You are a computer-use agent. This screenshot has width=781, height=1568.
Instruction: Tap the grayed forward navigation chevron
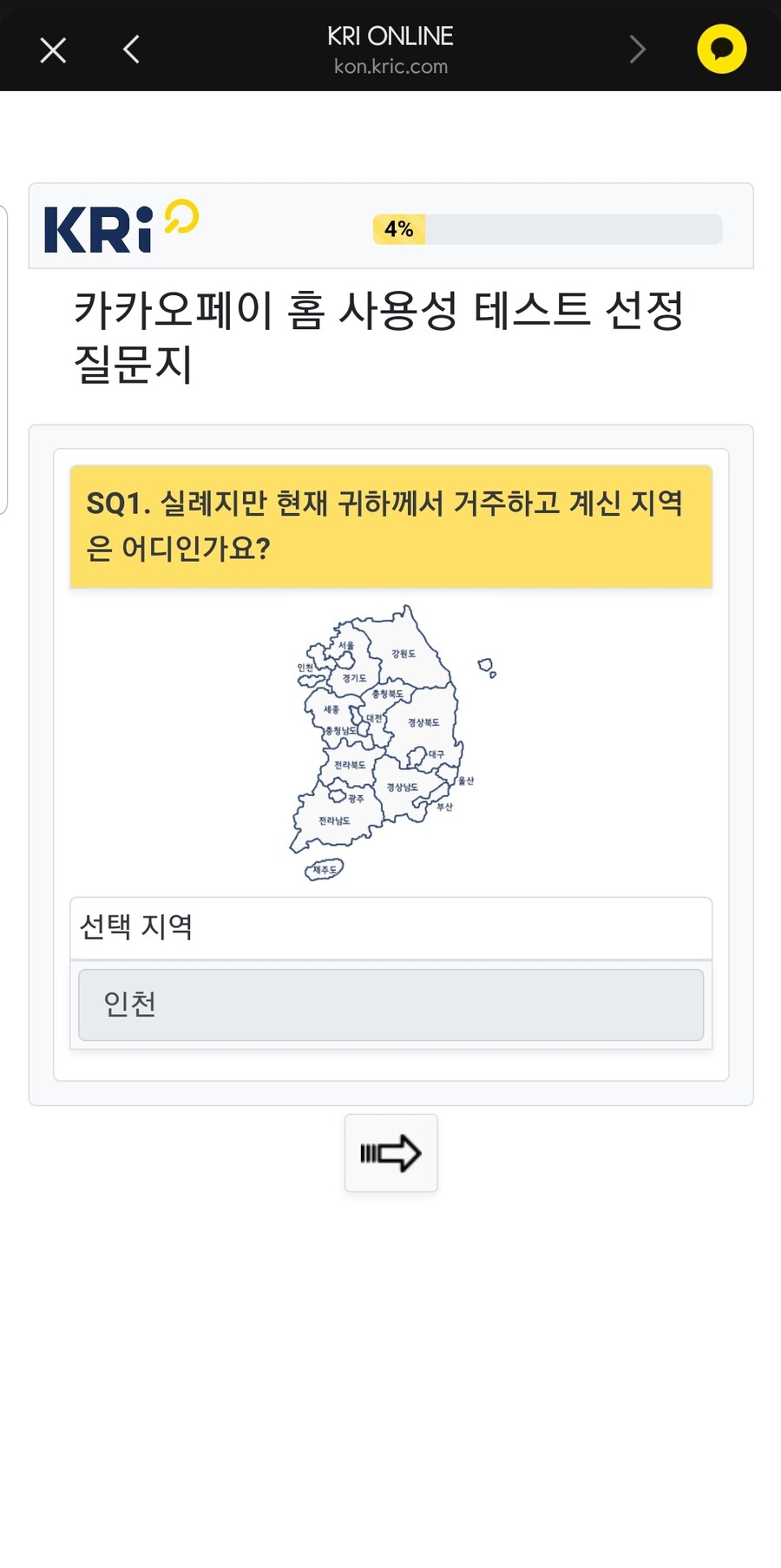[638, 49]
